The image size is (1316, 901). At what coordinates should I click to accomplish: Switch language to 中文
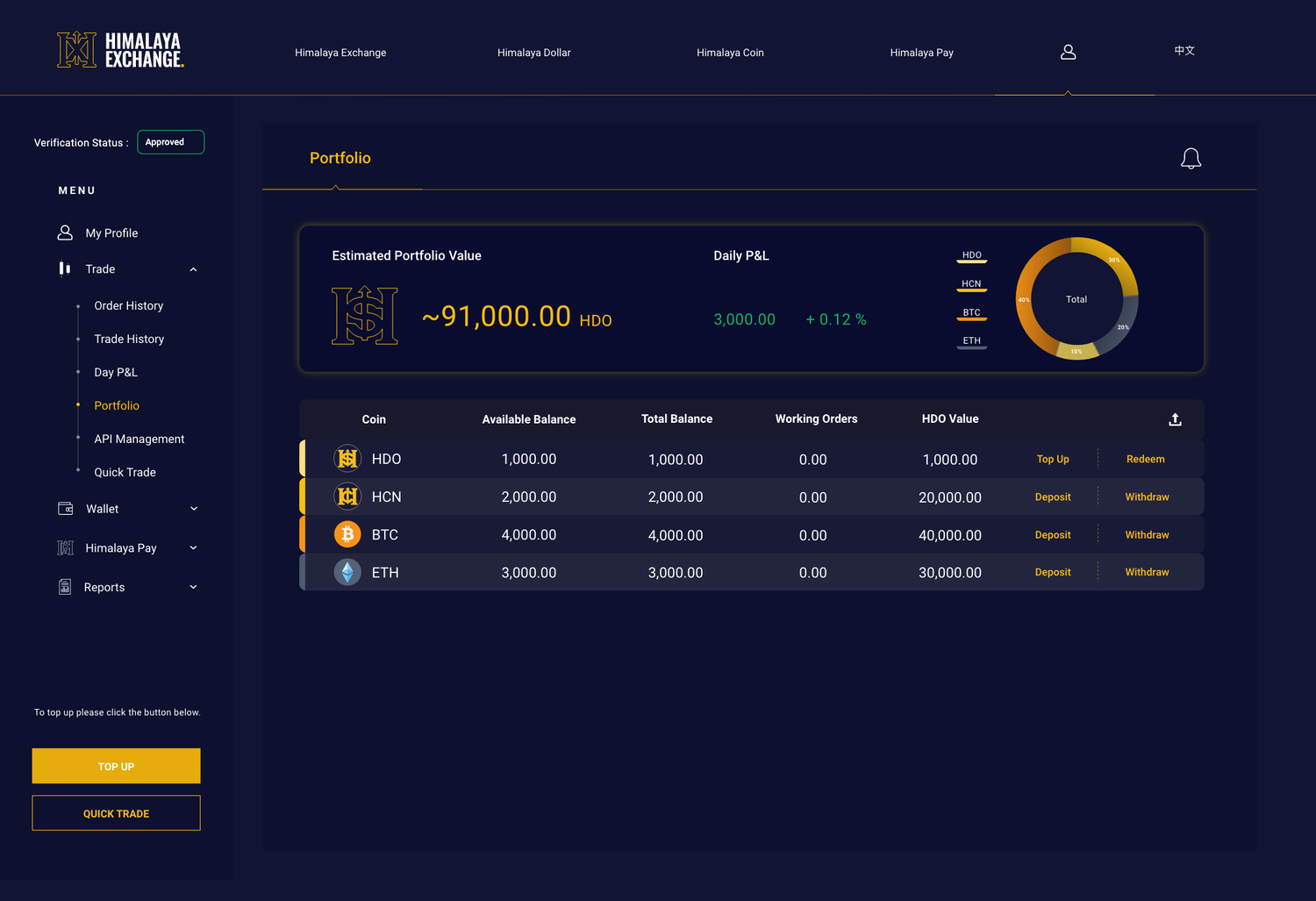(1184, 51)
